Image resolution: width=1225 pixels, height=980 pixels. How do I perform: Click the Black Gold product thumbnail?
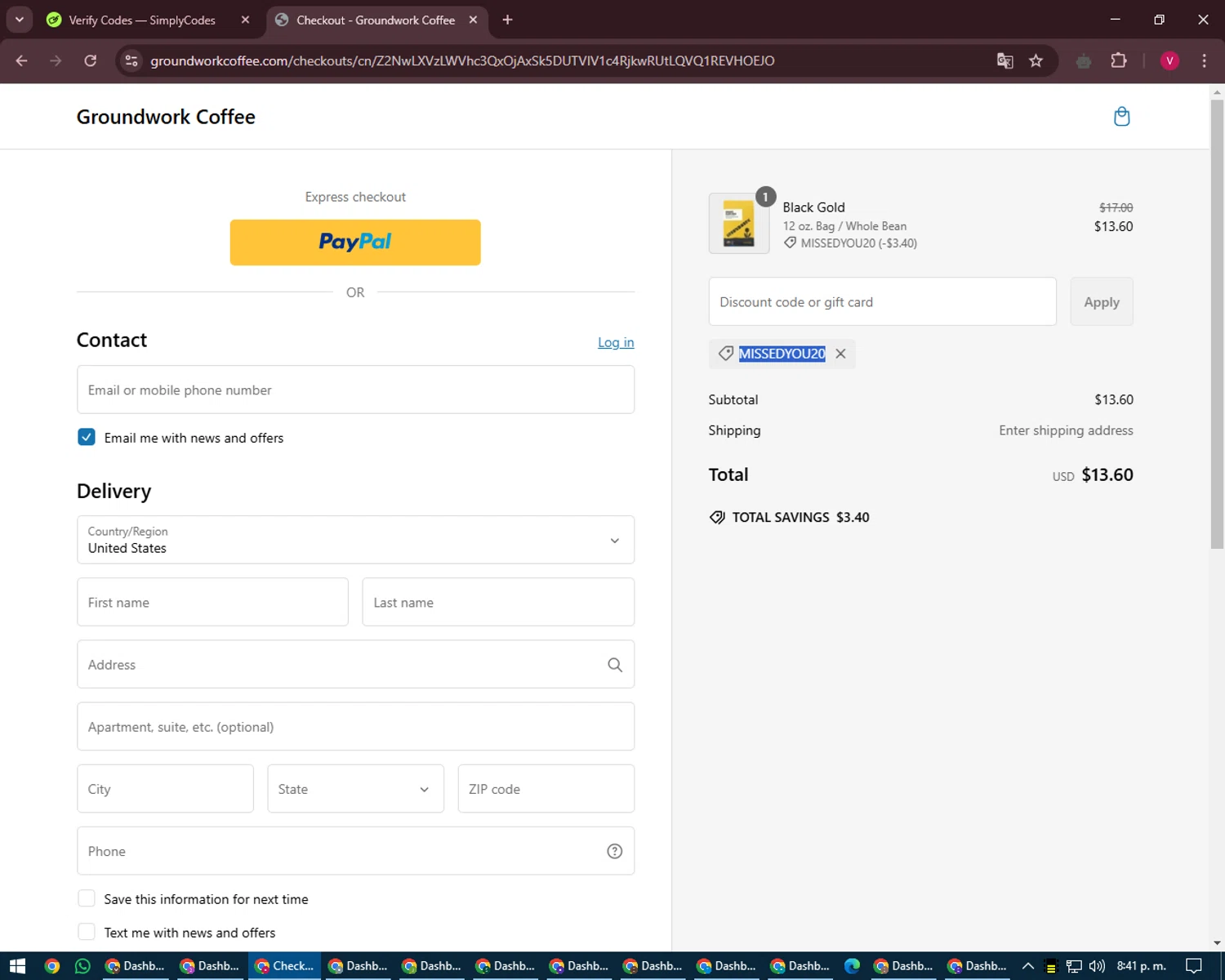(x=739, y=224)
